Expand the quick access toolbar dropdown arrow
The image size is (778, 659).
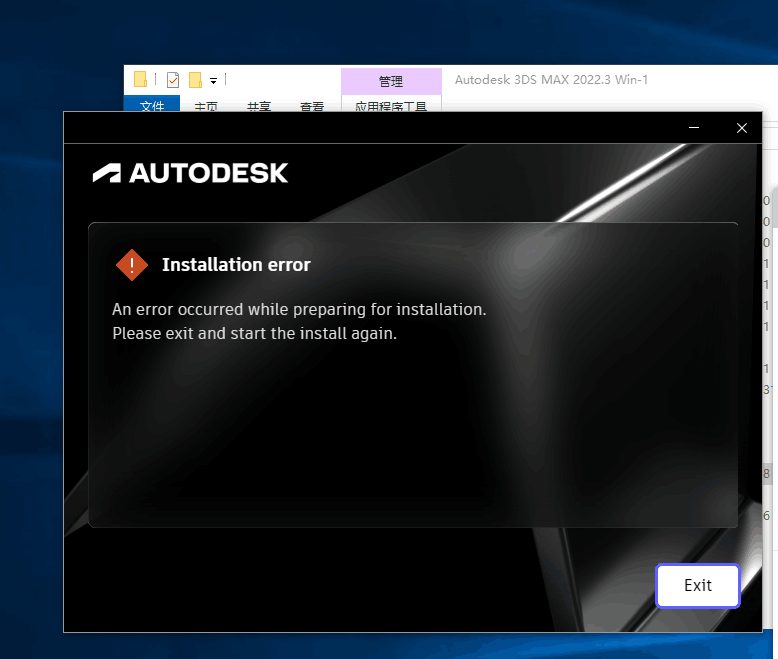pyautogui.click(x=213, y=80)
